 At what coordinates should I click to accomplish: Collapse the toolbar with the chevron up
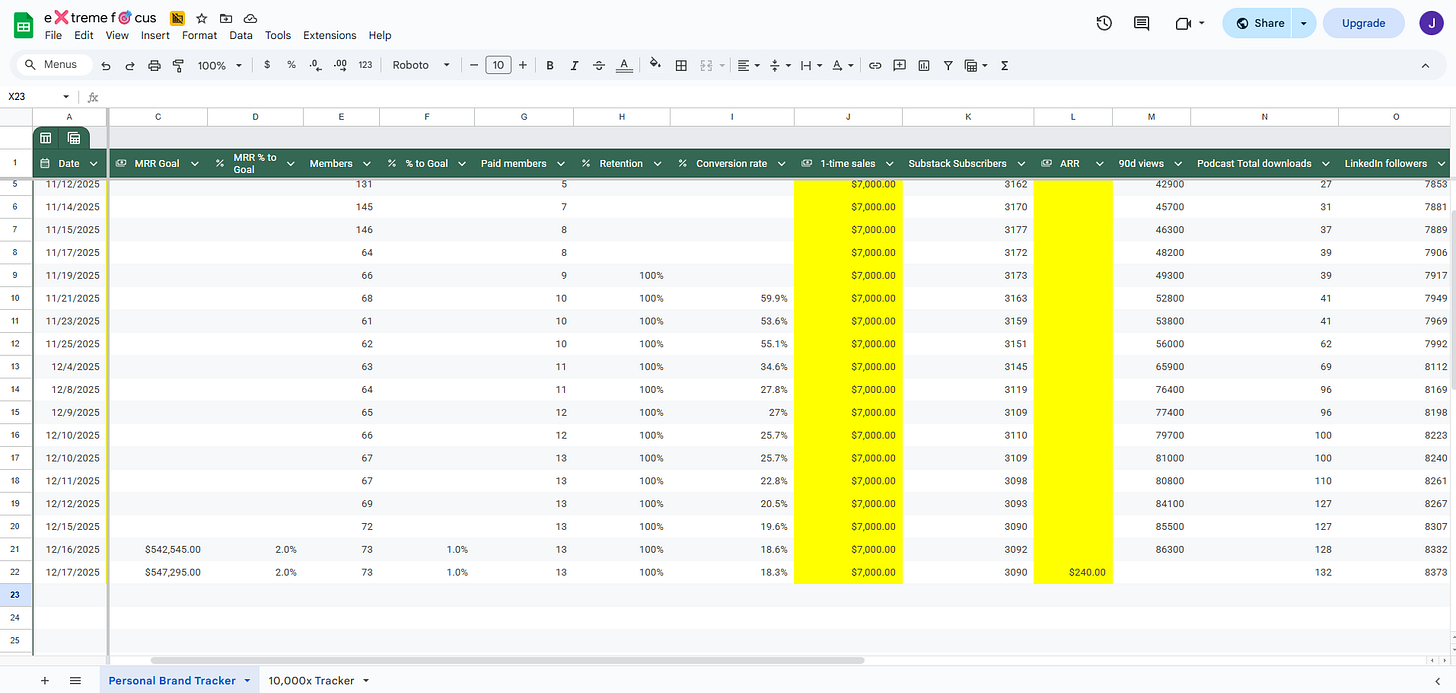click(x=1425, y=65)
